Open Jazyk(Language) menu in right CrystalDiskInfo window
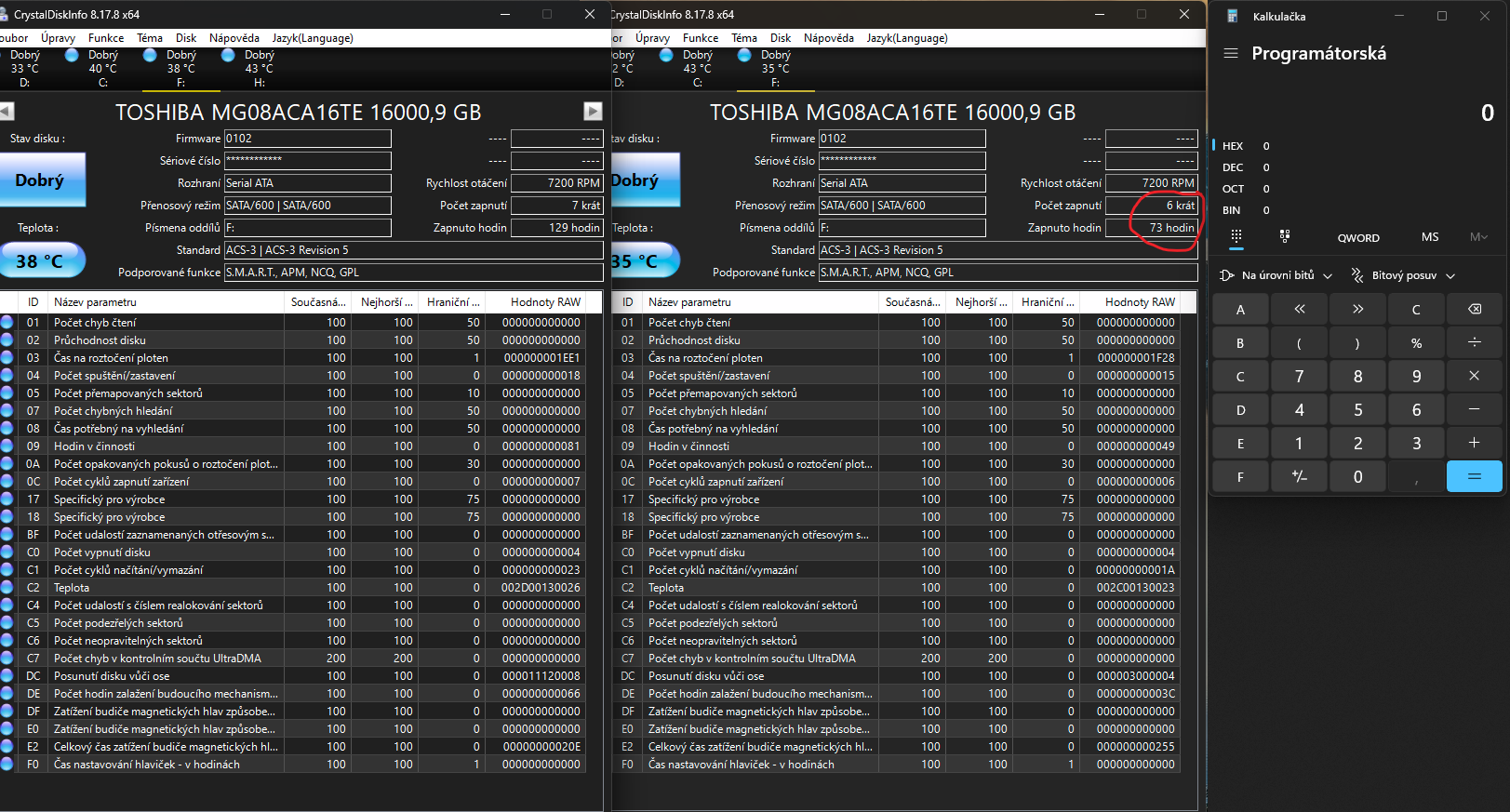 (x=907, y=38)
